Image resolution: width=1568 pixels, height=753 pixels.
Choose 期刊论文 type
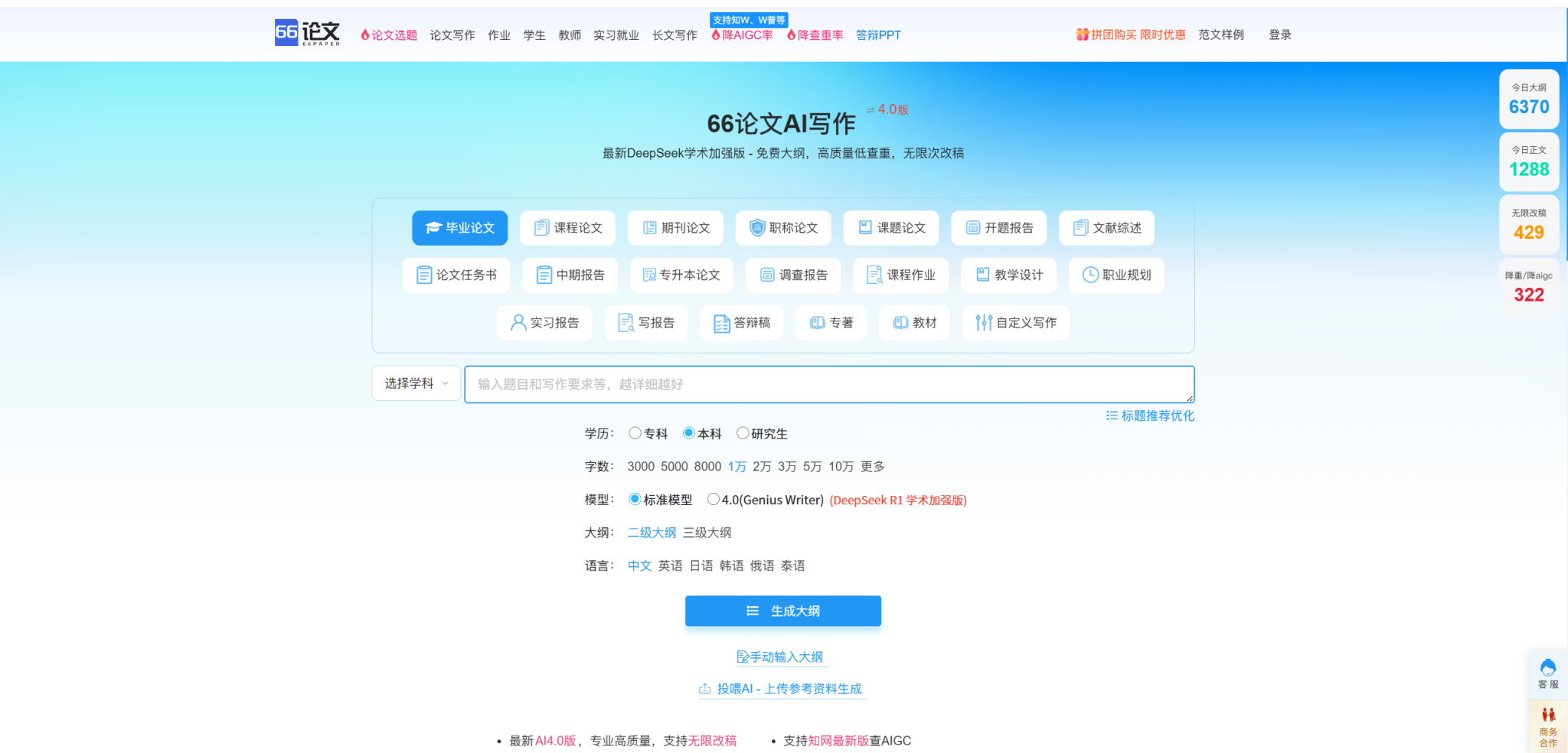point(675,228)
